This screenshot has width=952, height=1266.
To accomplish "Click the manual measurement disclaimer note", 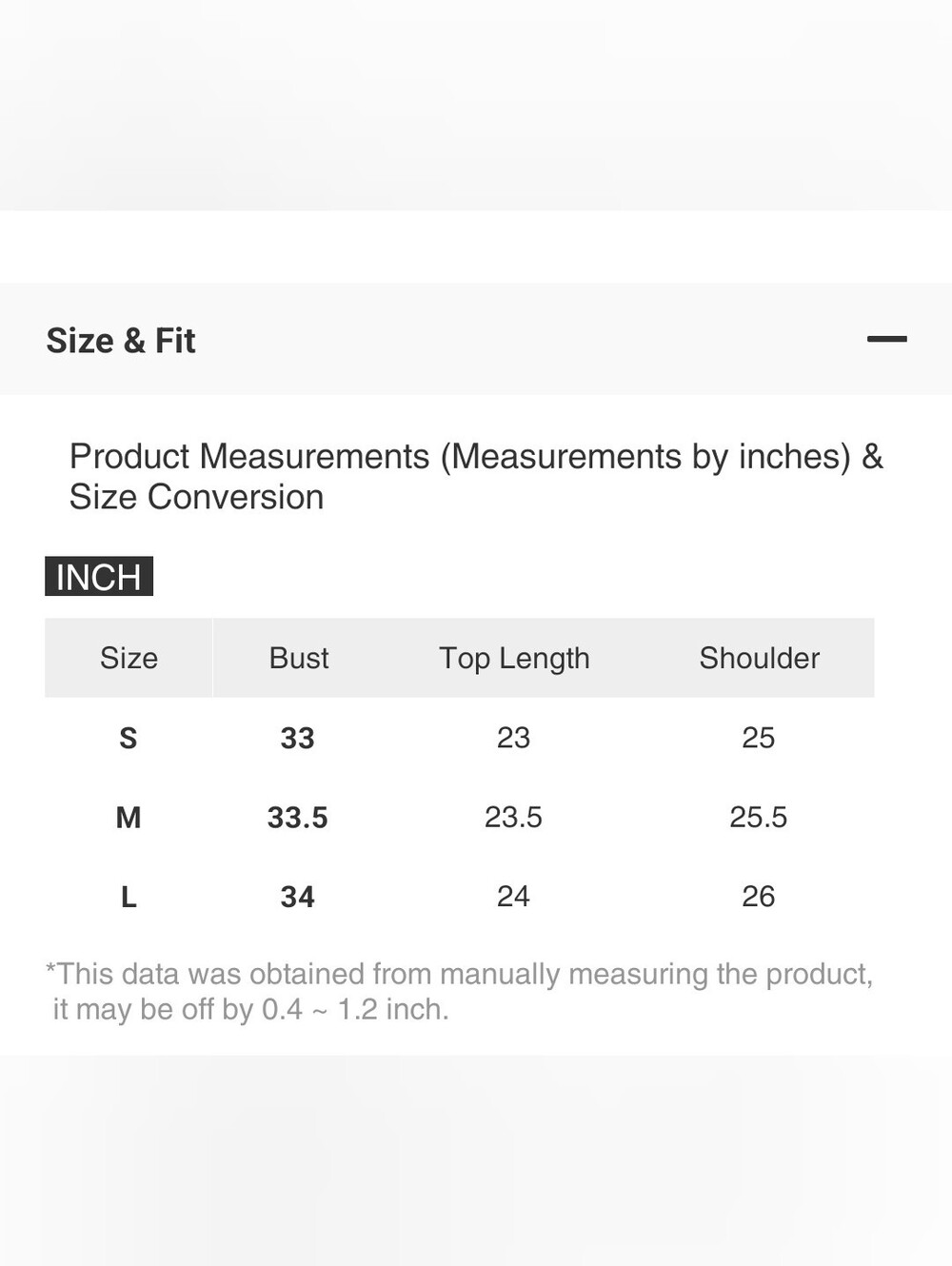I will pyautogui.click(x=460, y=991).
